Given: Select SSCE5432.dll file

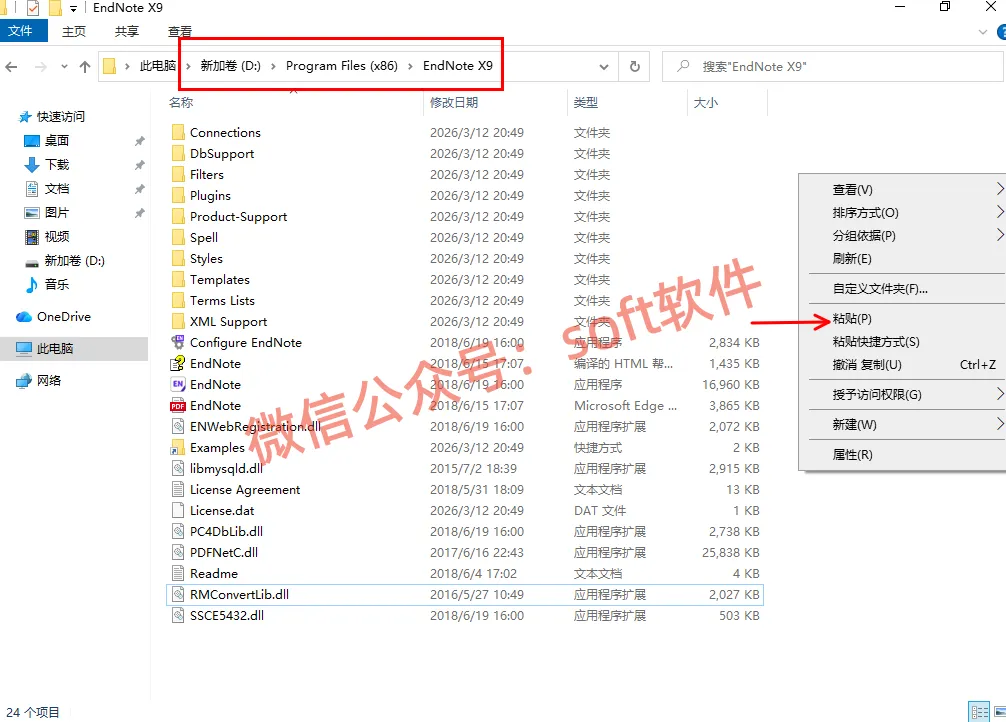Looking at the screenshot, I should (226, 615).
